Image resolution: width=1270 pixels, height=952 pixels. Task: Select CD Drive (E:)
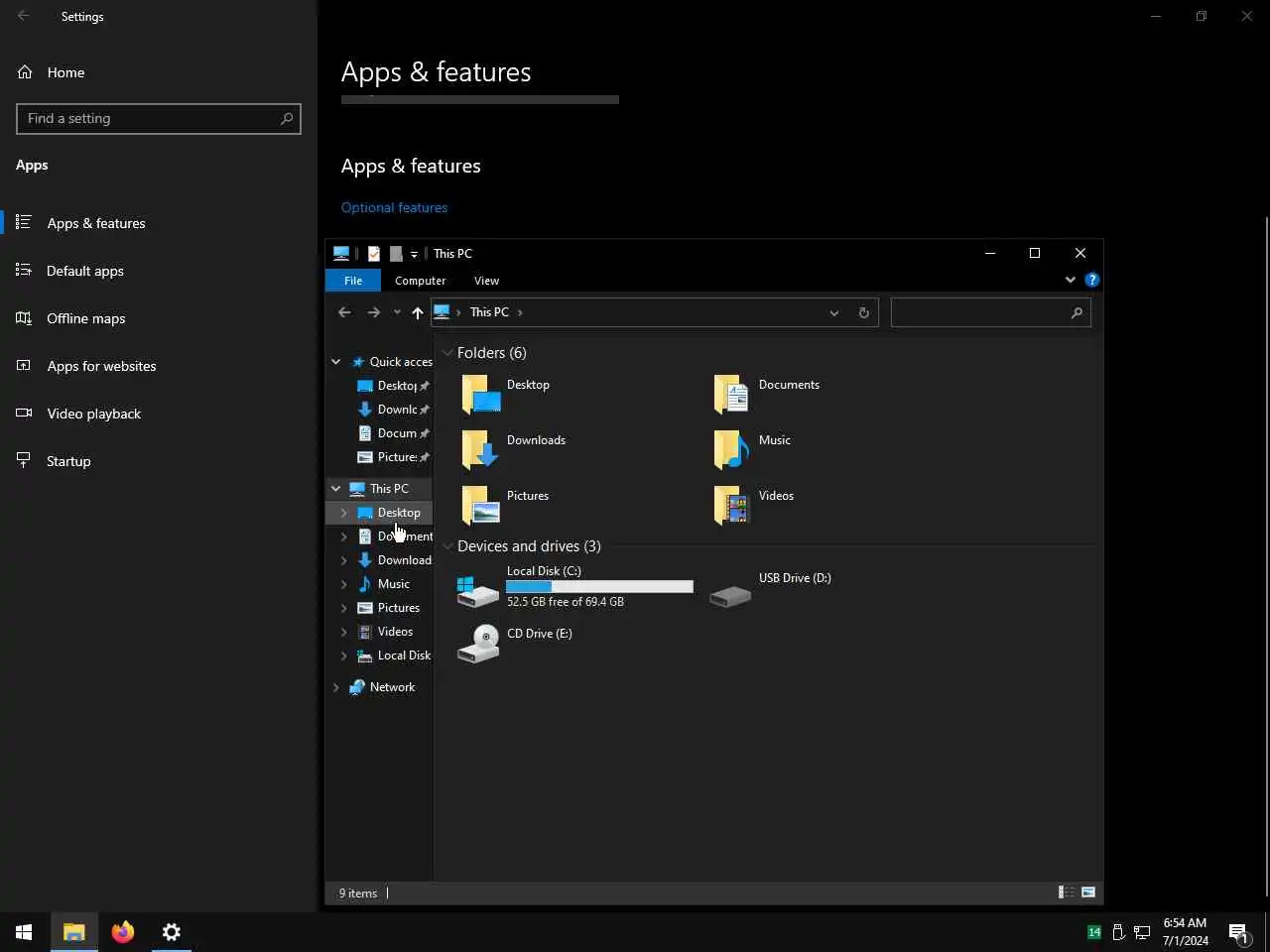coord(515,643)
